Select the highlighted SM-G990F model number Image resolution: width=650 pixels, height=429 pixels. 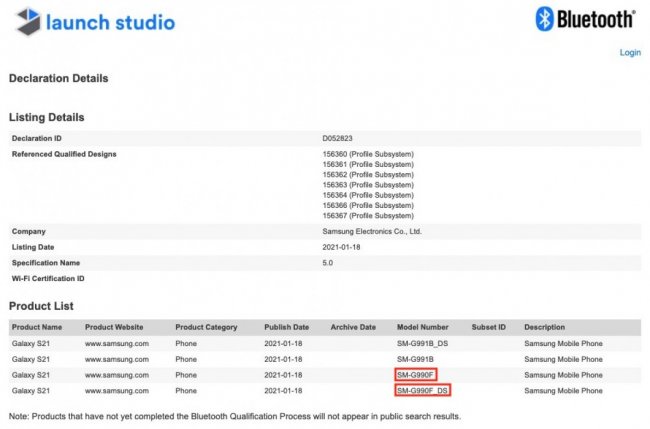(417, 375)
